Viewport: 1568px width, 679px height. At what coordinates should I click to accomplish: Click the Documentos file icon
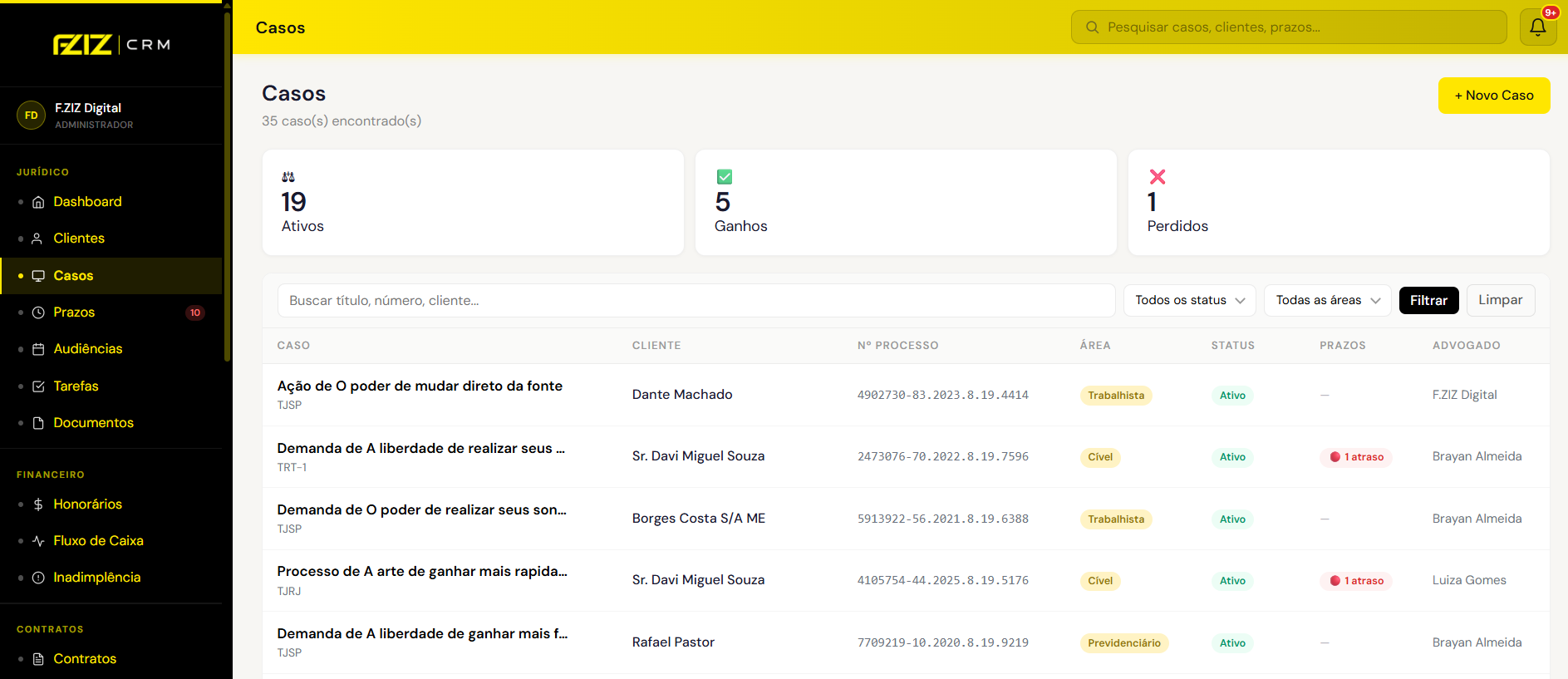(x=38, y=423)
